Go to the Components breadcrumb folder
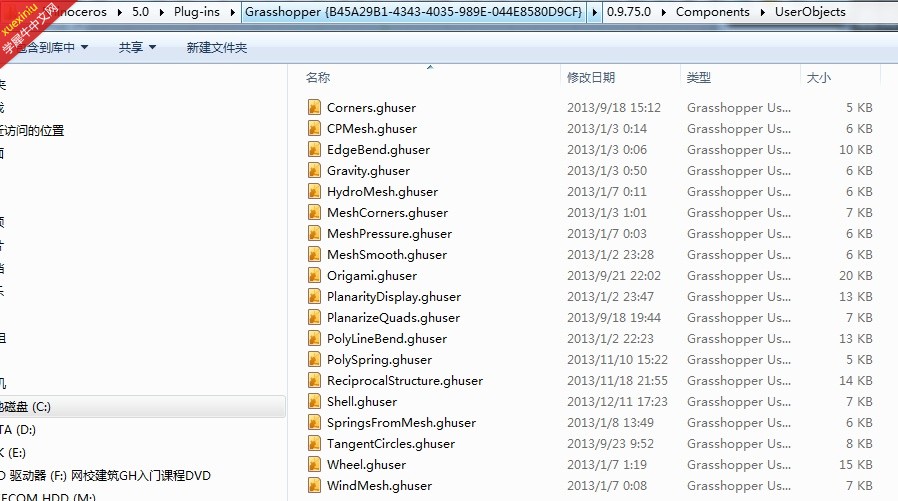This screenshot has height=501, width=898. coord(712,12)
